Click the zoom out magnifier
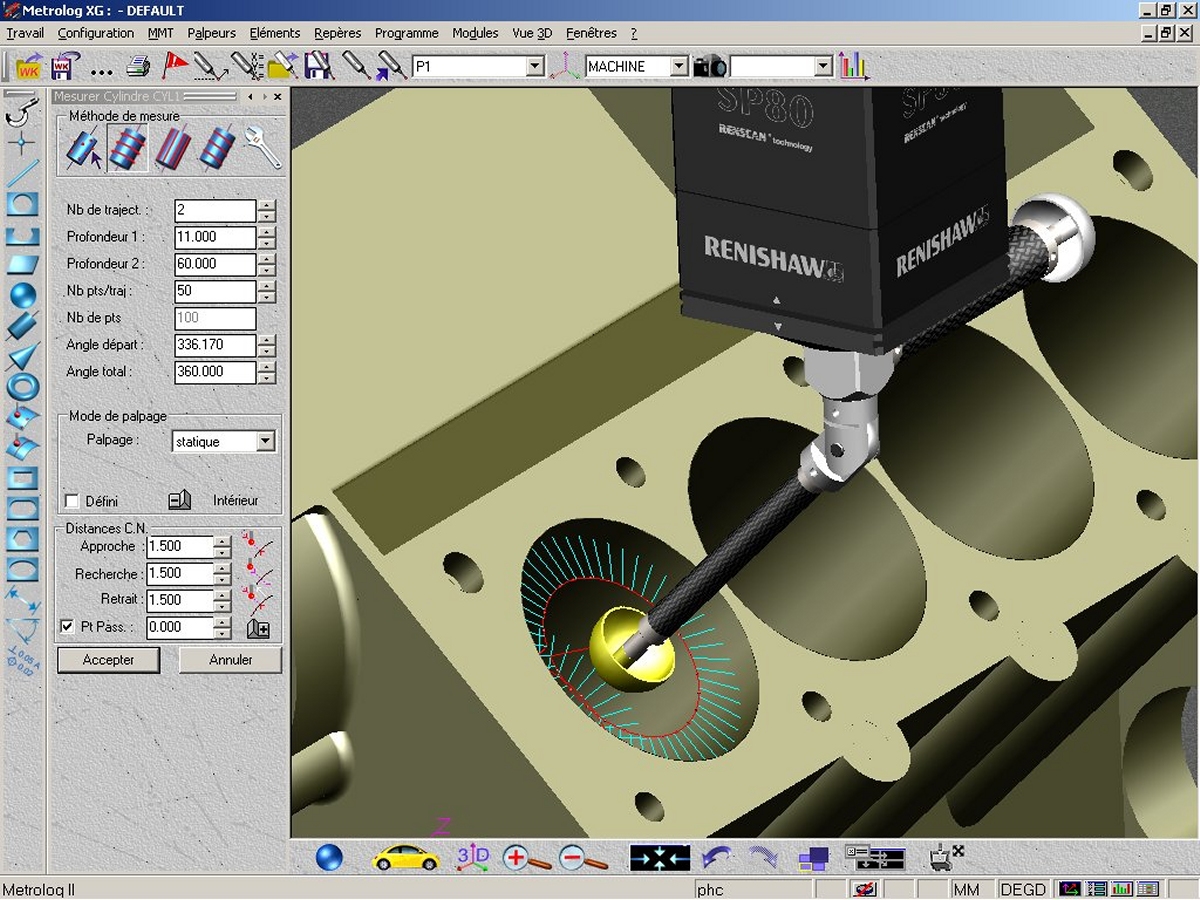This screenshot has height=900, width=1200. [582, 858]
